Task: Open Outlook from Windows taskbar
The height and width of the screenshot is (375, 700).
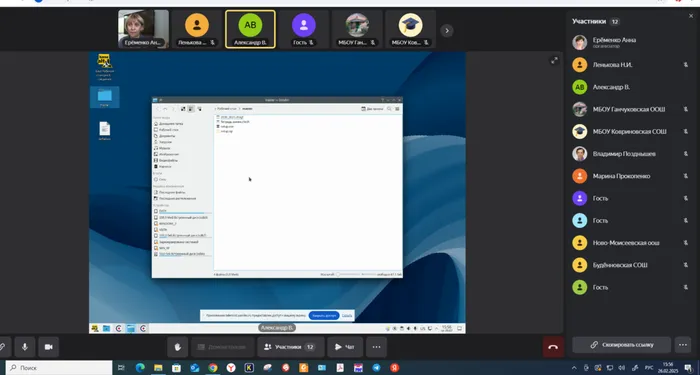Action: (x=195, y=368)
